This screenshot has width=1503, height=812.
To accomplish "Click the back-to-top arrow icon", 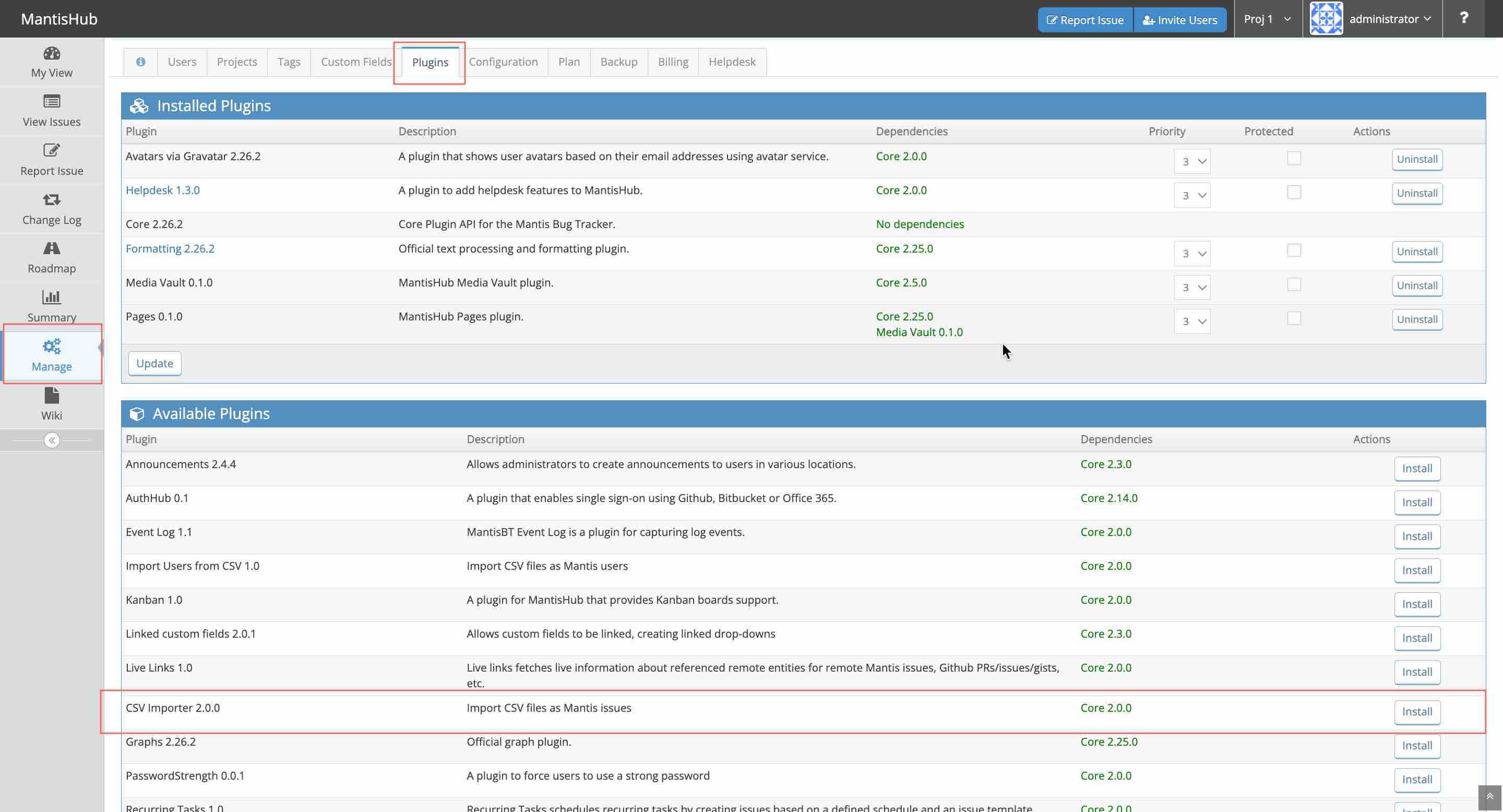I will pyautogui.click(x=1489, y=797).
